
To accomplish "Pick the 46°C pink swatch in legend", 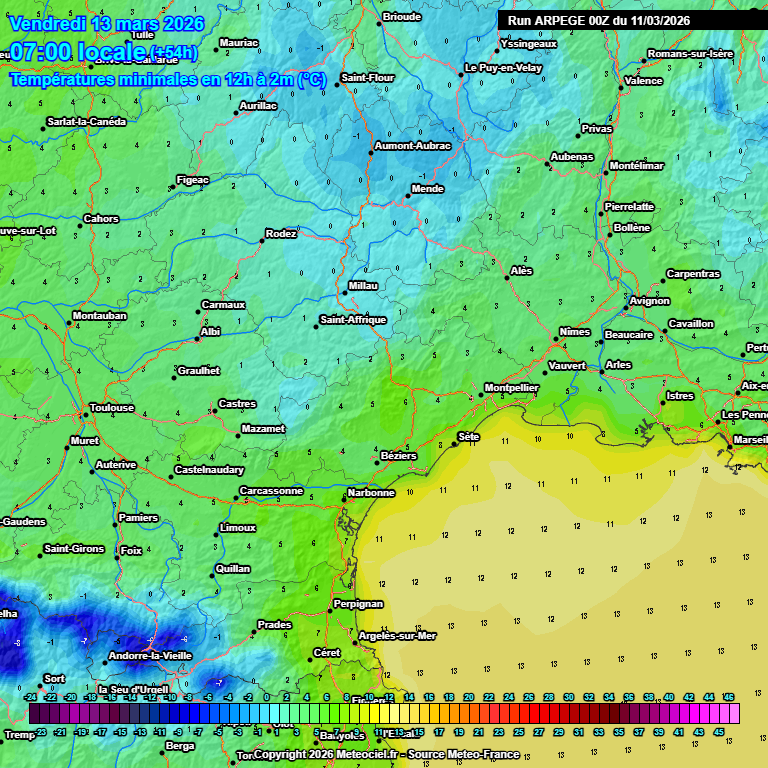I will 733,713.
